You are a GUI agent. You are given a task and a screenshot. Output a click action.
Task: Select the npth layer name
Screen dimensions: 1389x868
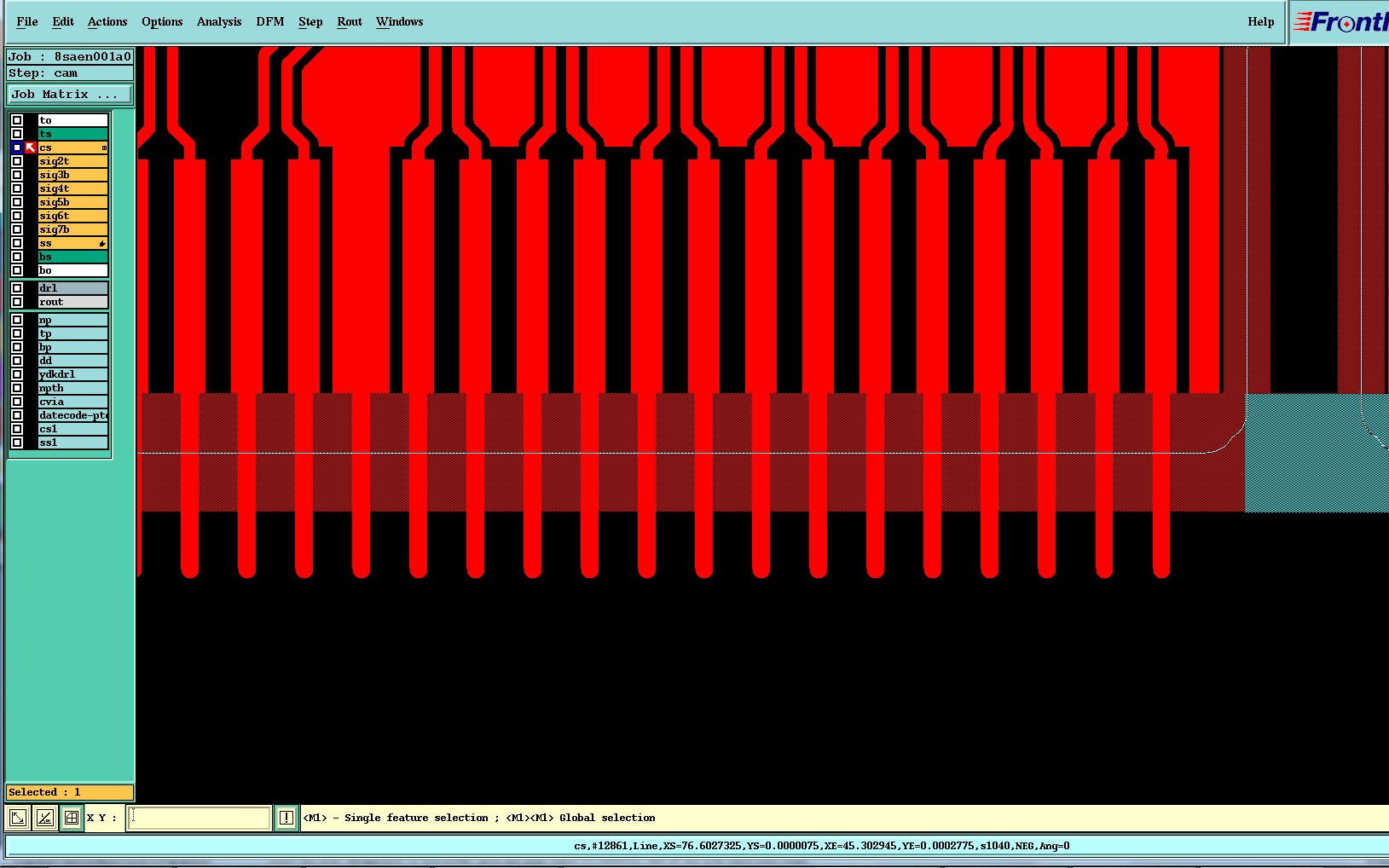[72, 388]
